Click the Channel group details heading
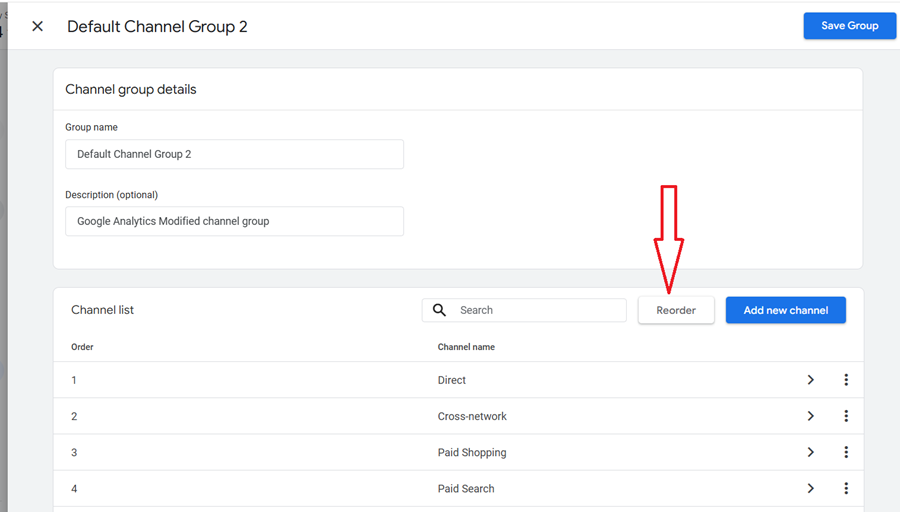The width and height of the screenshot is (900, 512). click(x=131, y=89)
